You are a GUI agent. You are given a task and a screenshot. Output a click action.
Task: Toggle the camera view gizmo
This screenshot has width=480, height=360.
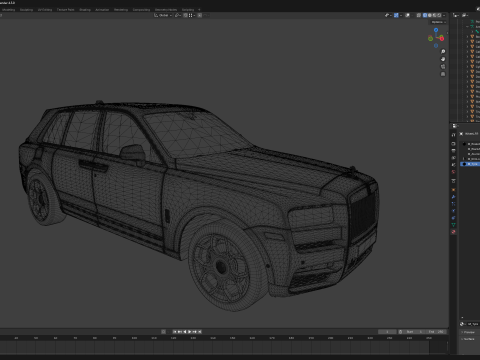pyautogui.click(x=443, y=67)
